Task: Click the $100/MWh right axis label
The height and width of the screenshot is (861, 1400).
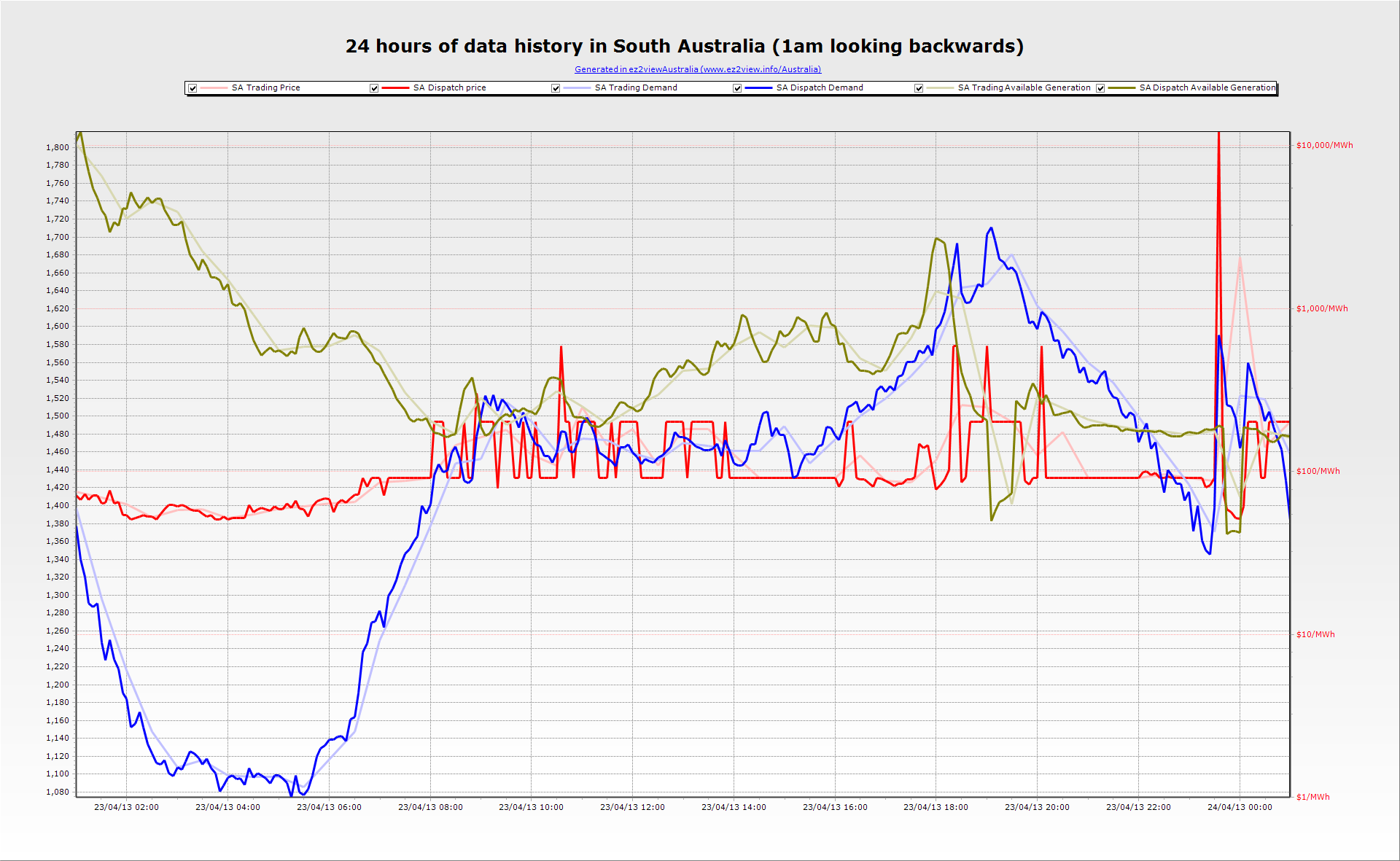Action: (1318, 471)
